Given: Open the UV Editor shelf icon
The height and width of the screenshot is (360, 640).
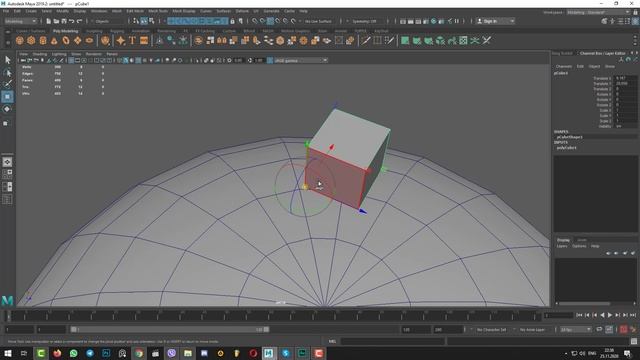Looking at the screenshot, I should pyautogui.click(x=463, y=40).
